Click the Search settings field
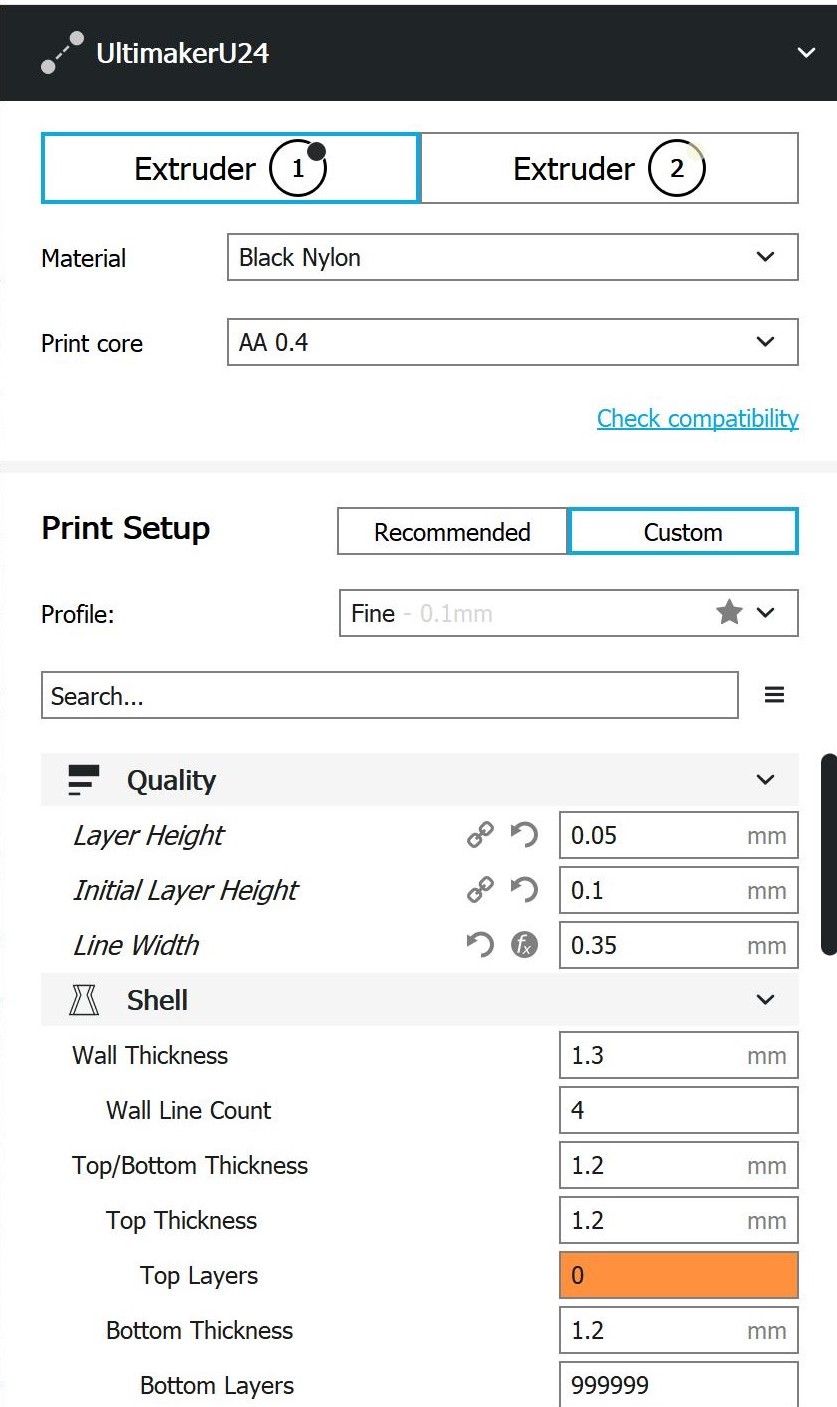The image size is (837, 1407). pos(389,696)
